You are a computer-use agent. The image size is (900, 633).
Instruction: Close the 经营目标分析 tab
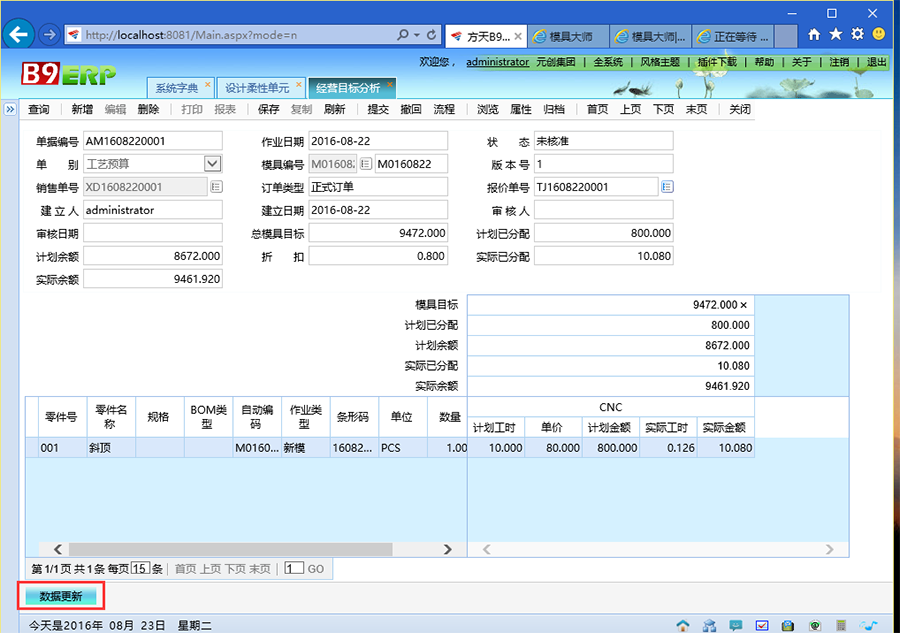pos(390,84)
